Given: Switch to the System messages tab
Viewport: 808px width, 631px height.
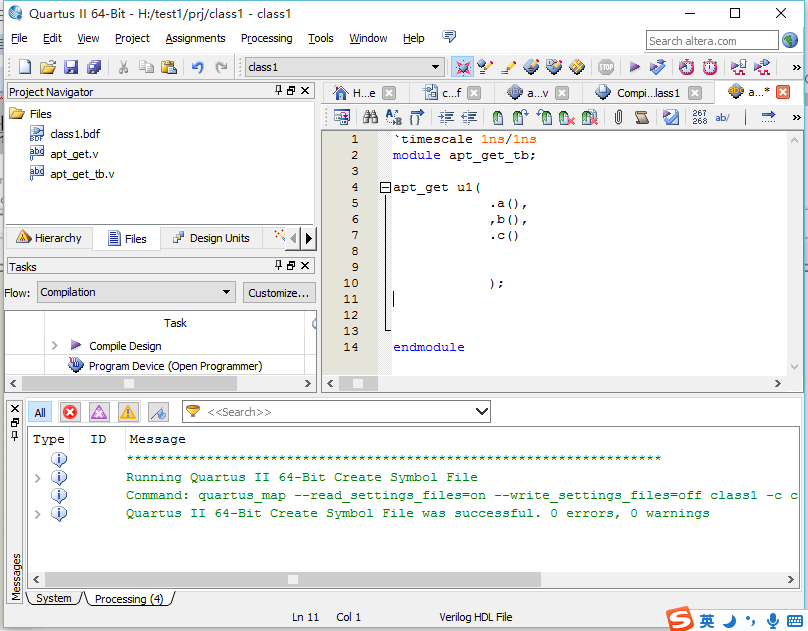Looking at the screenshot, I should tap(54, 598).
